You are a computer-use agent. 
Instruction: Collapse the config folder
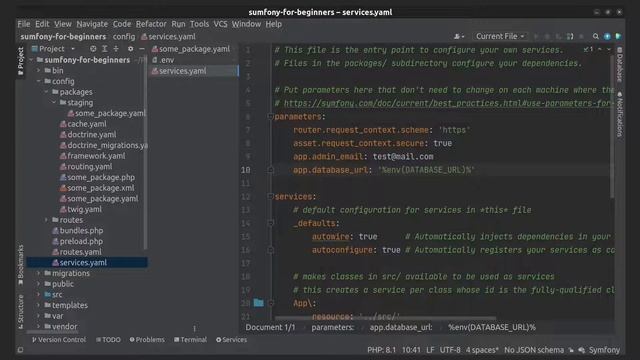[x=39, y=81]
